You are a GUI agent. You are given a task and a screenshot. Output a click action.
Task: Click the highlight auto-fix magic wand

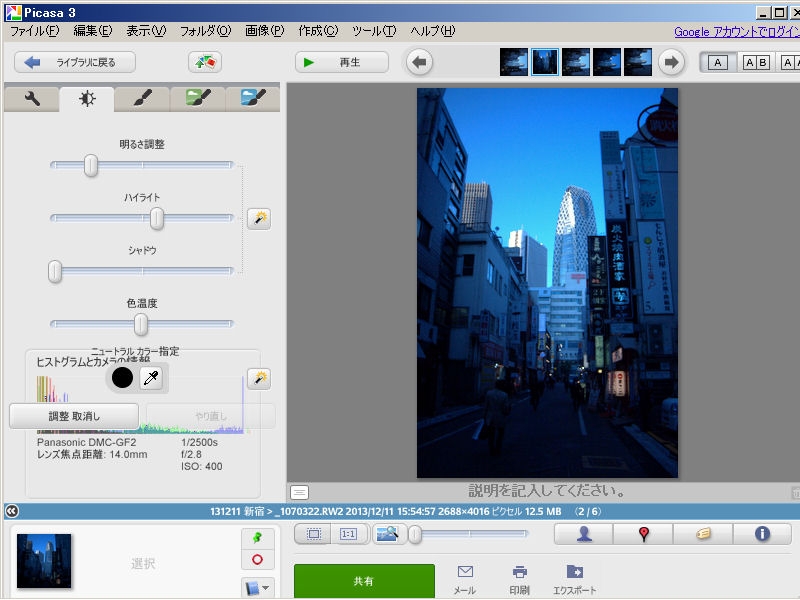point(259,218)
